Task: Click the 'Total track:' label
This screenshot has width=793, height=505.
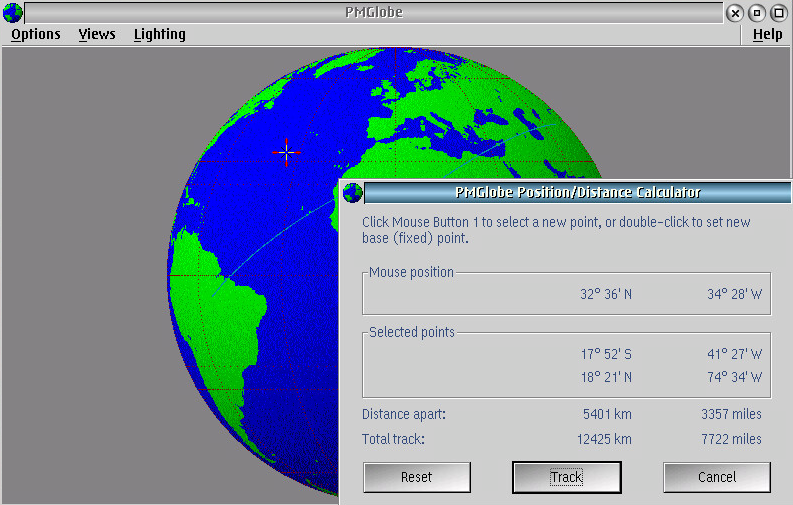Action: tap(393, 439)
